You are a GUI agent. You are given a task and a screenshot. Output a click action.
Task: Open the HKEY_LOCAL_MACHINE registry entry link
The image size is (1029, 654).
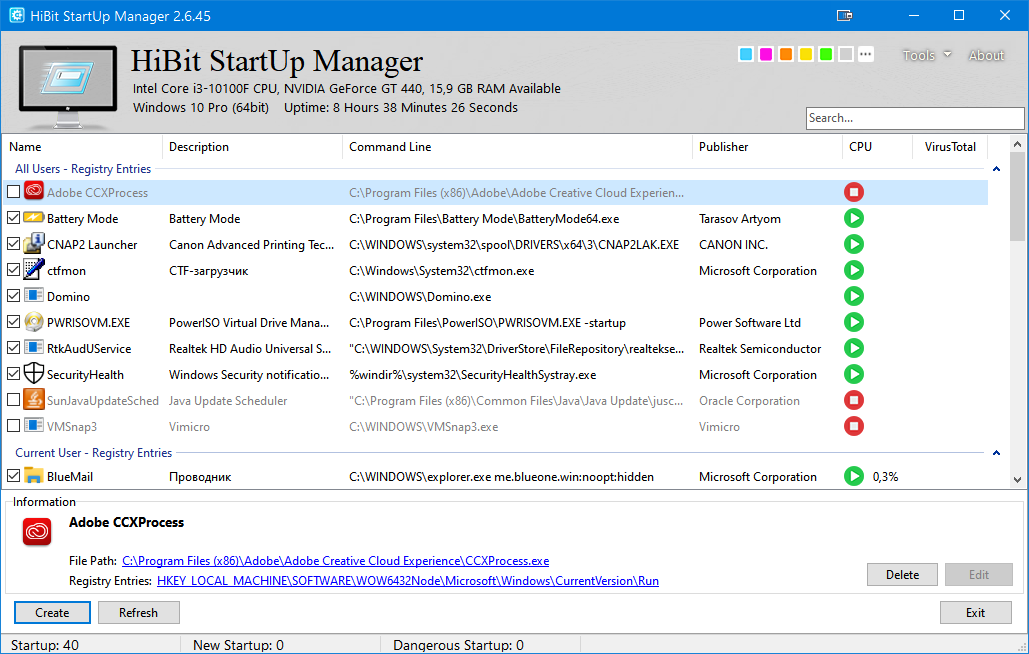tap(408, 581)
